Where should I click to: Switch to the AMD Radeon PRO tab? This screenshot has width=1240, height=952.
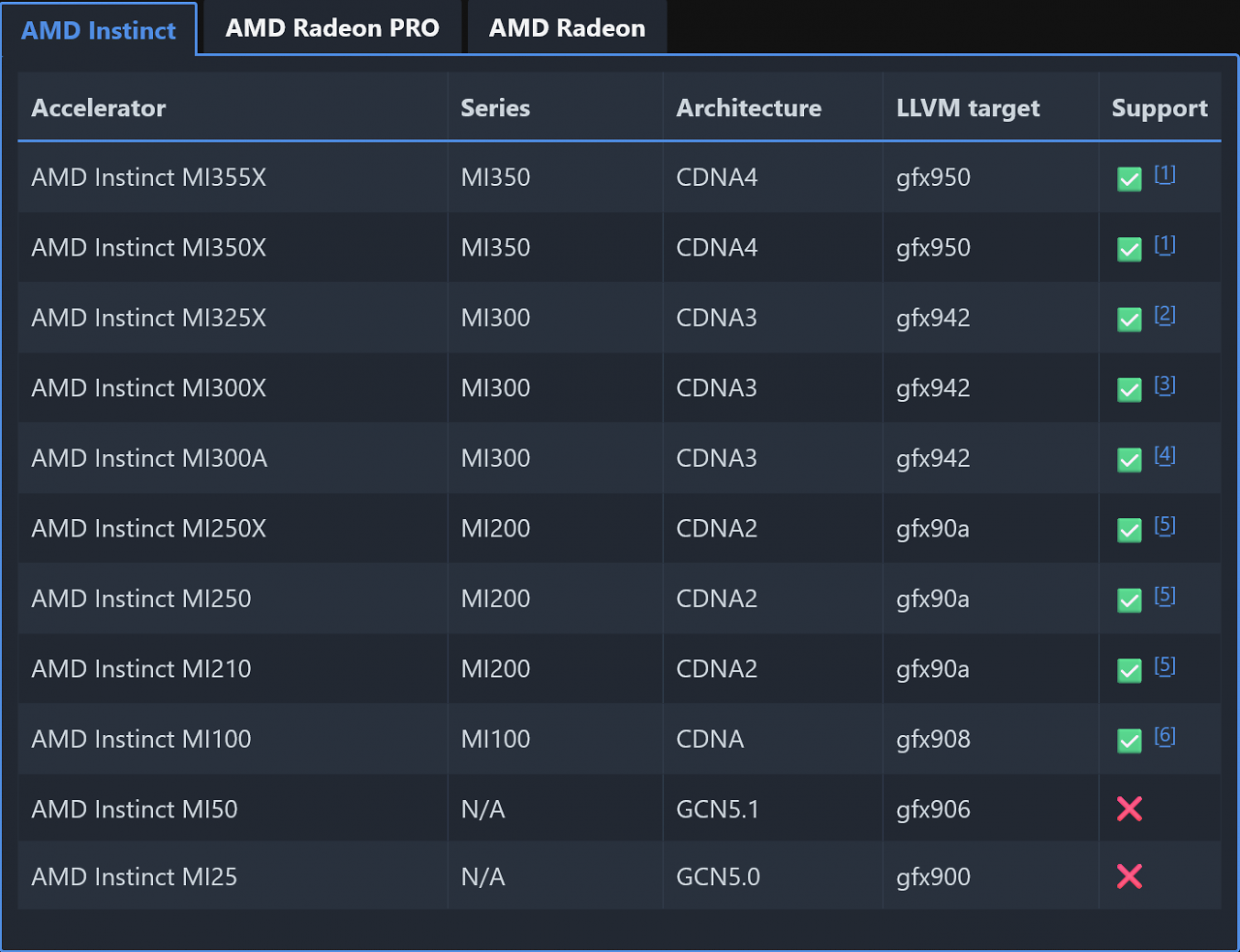click(331, 28)
